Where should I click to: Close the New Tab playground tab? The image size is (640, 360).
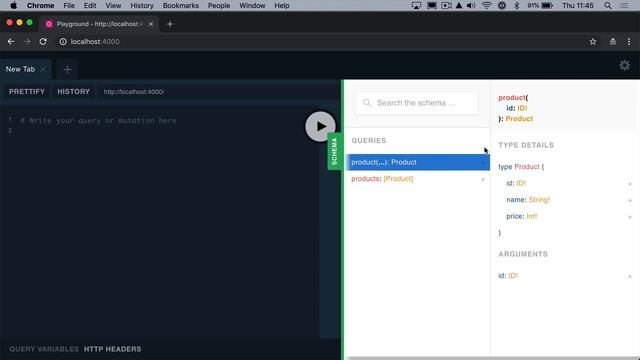coord(43,69)
